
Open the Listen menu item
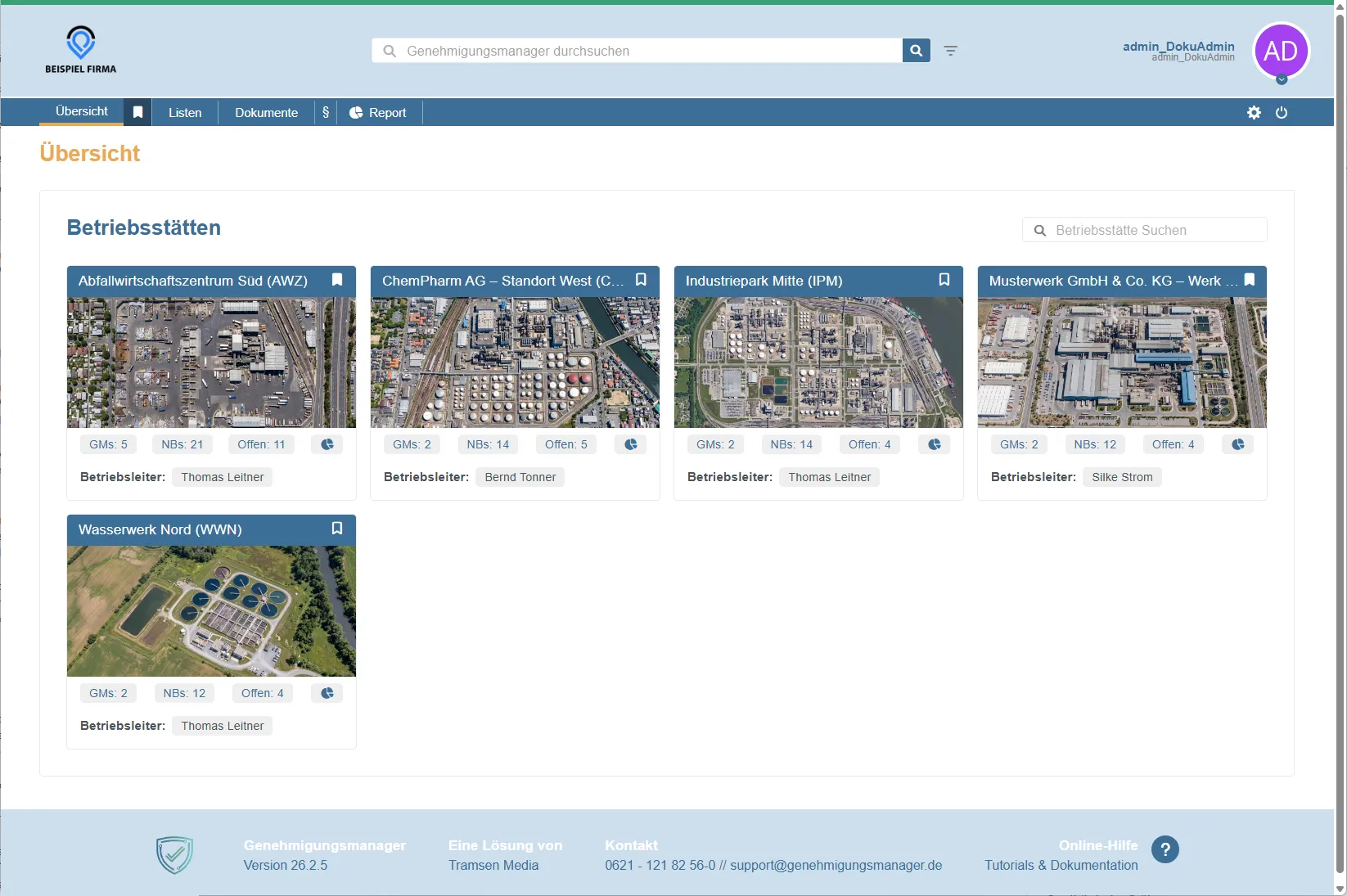click(185, 113)
